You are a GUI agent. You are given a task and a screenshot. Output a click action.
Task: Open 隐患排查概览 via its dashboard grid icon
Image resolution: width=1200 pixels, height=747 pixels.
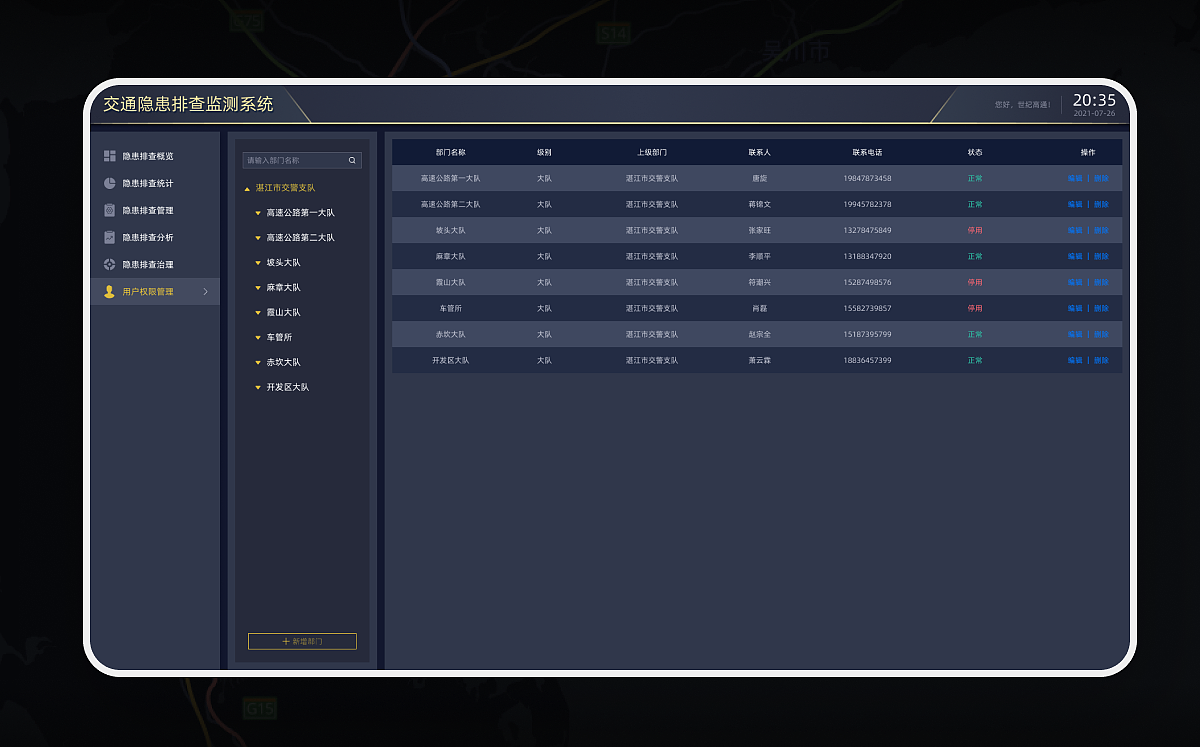(110, 156)
